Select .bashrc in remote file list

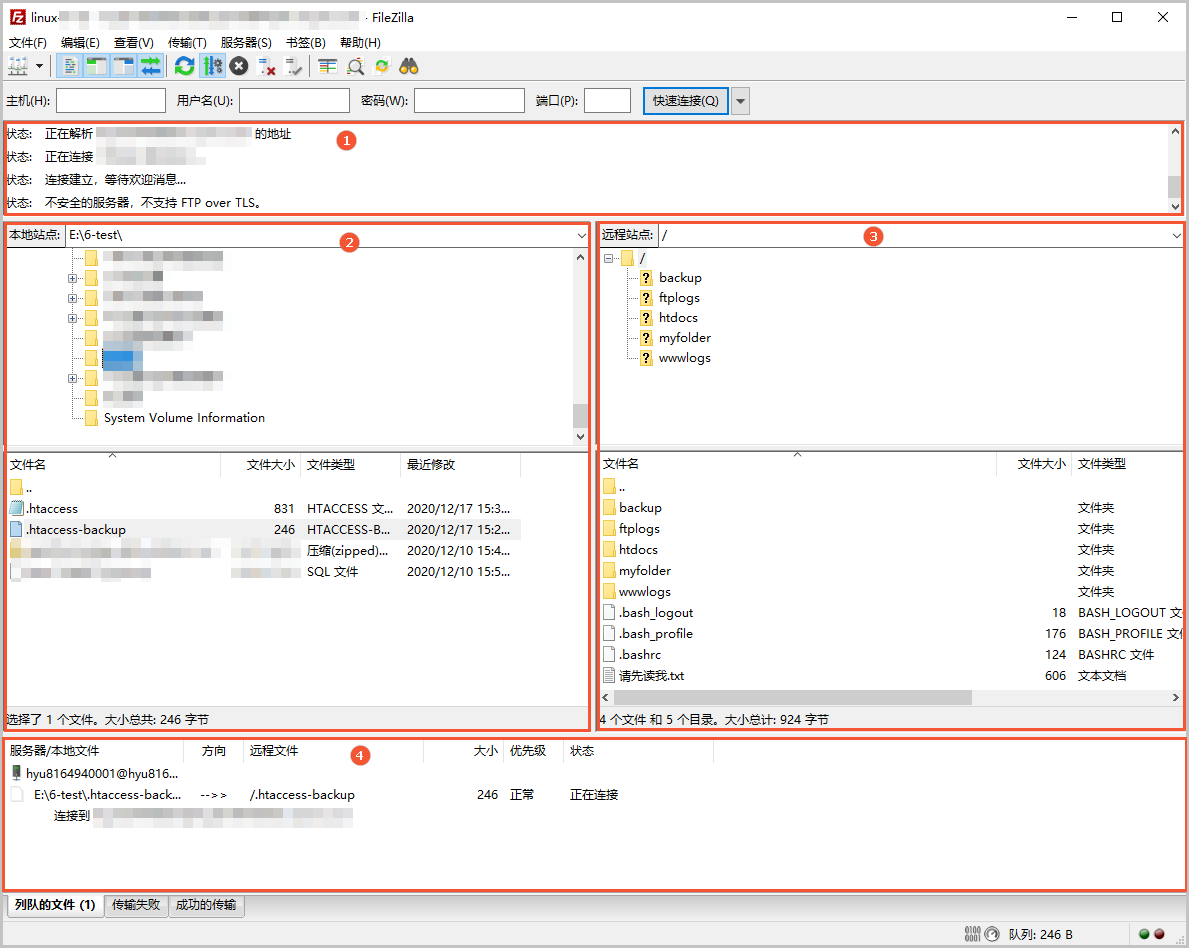pyautogui.click(x=892, y=654)
